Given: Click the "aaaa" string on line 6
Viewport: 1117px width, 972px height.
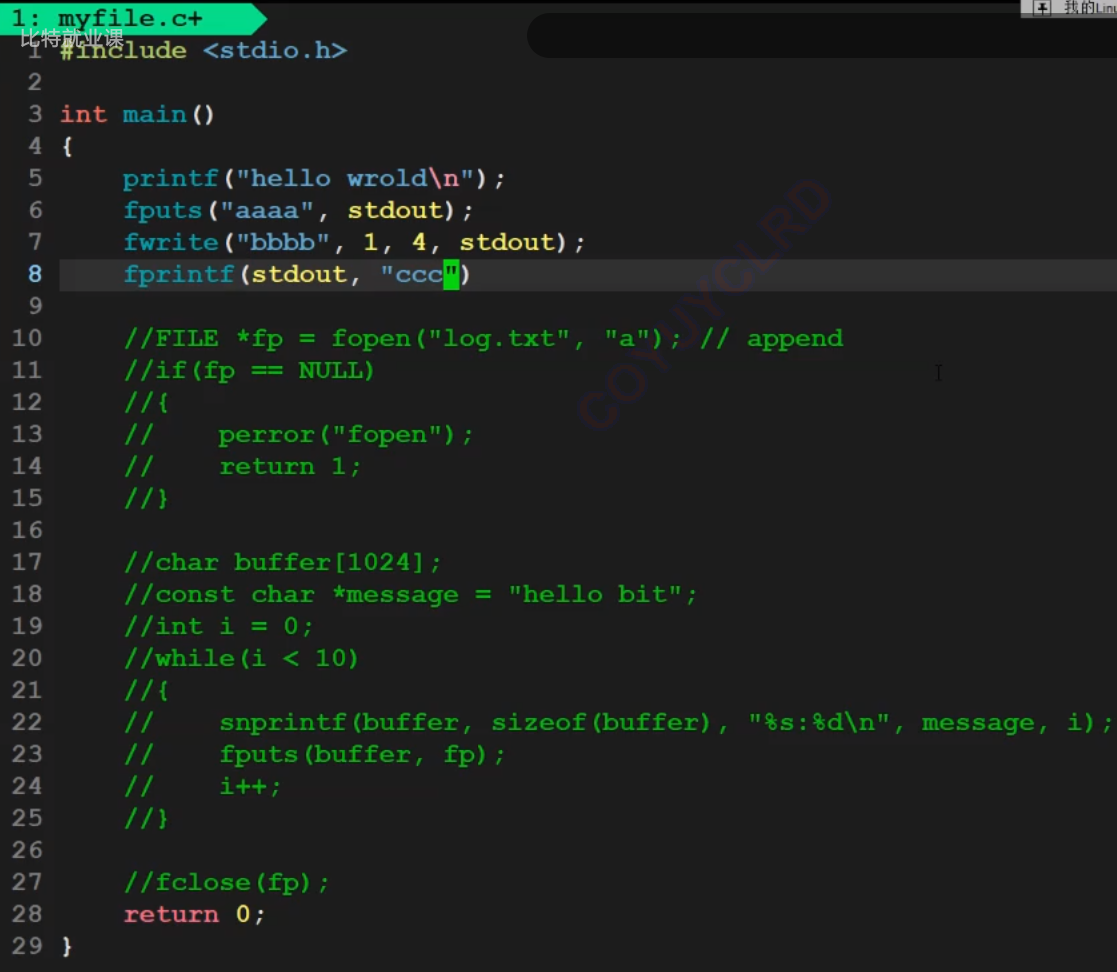Looking at the screenshot, I should pyautogui.click(x=266, y=210).
